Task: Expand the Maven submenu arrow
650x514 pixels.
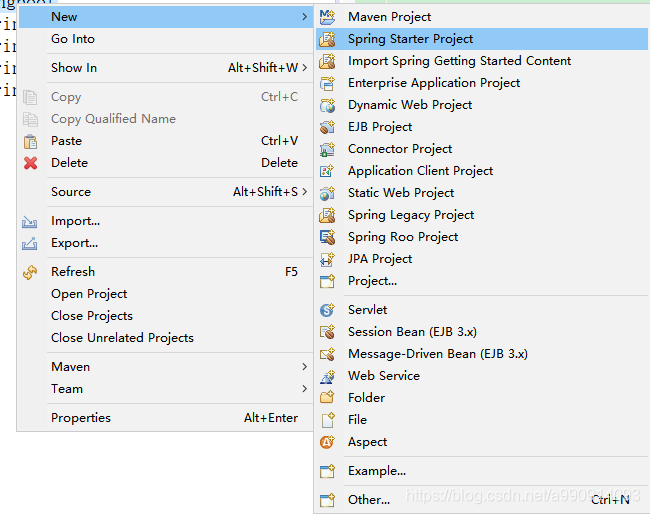Action: [x=305, y=366]
